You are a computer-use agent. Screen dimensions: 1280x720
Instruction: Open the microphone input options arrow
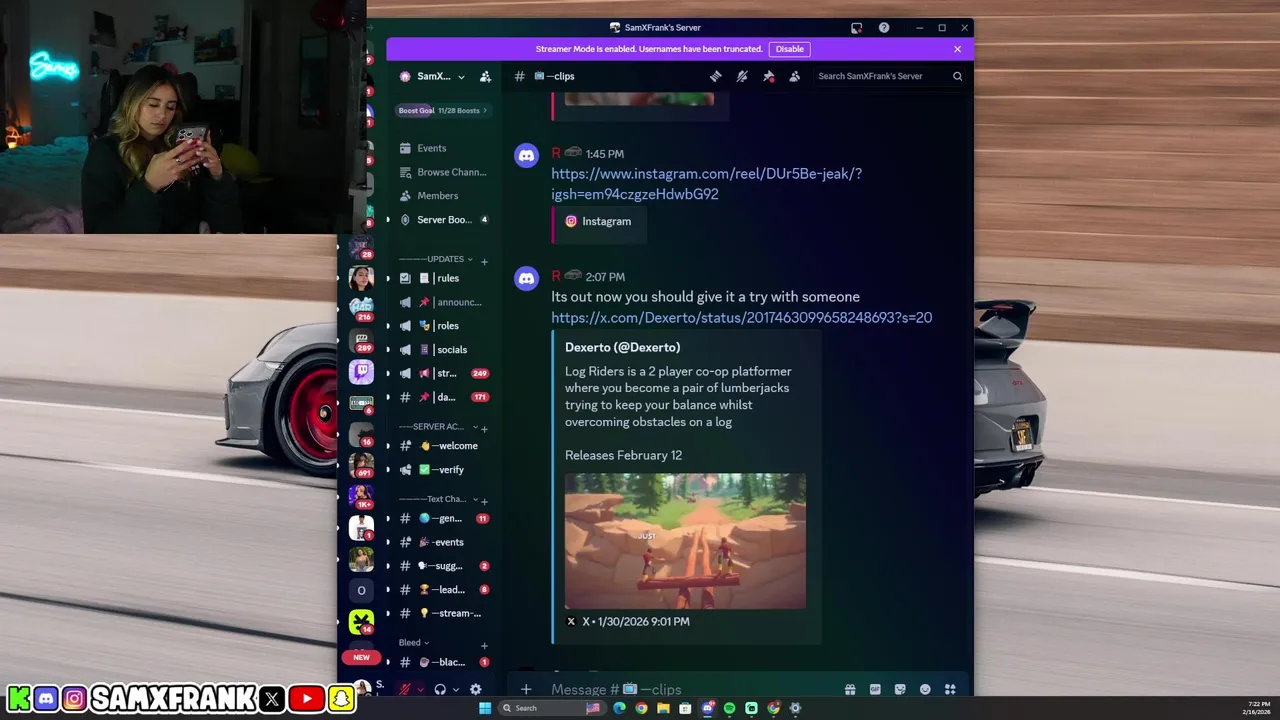point(420,689)
